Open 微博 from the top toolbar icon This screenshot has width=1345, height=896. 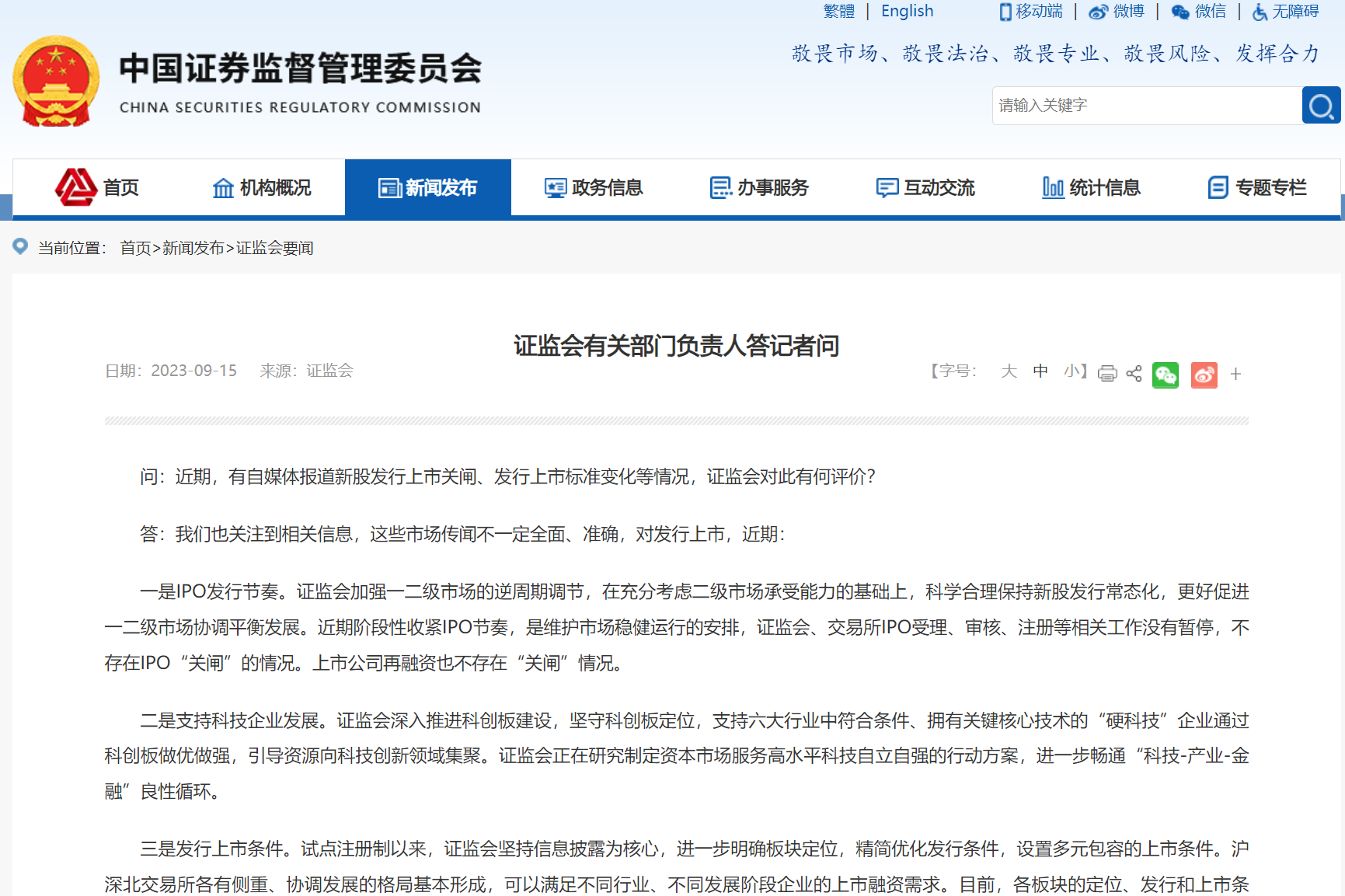(x=1097, y=12)
